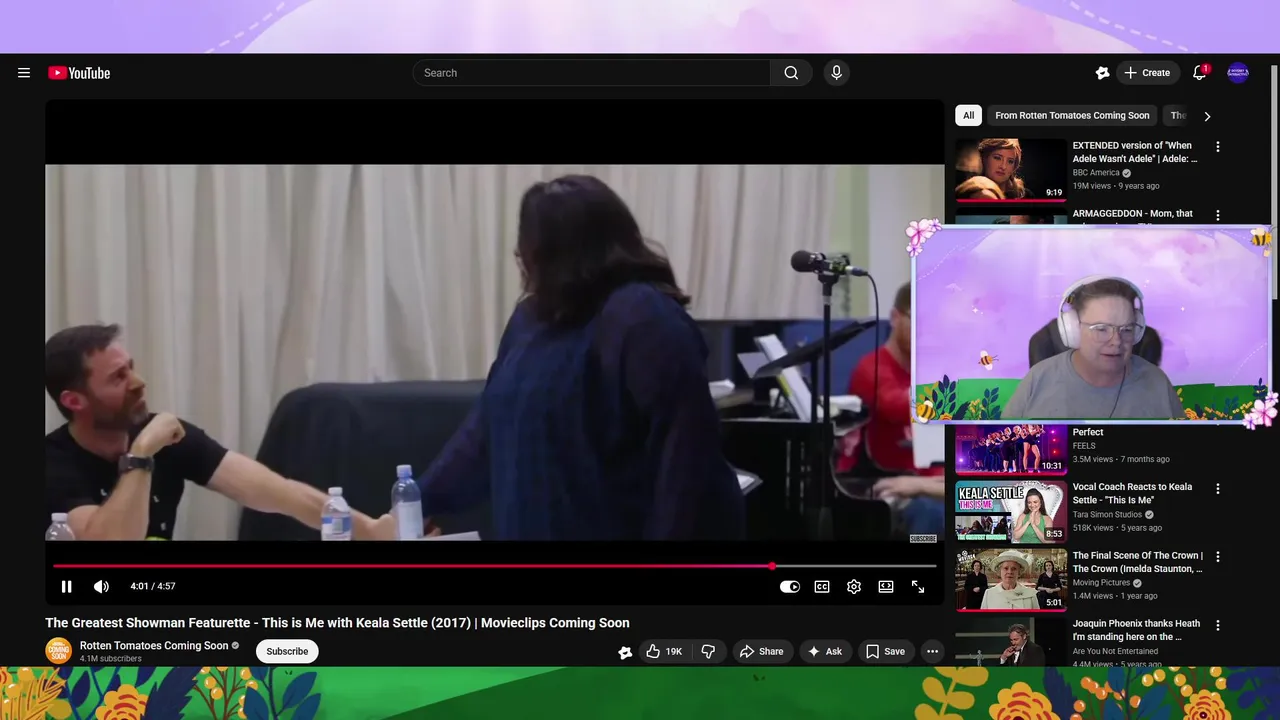Open options for Joaquin Phoenix video
Image resolution: width=1280 pixels, height=720 pixels.
pos(1217,625)
